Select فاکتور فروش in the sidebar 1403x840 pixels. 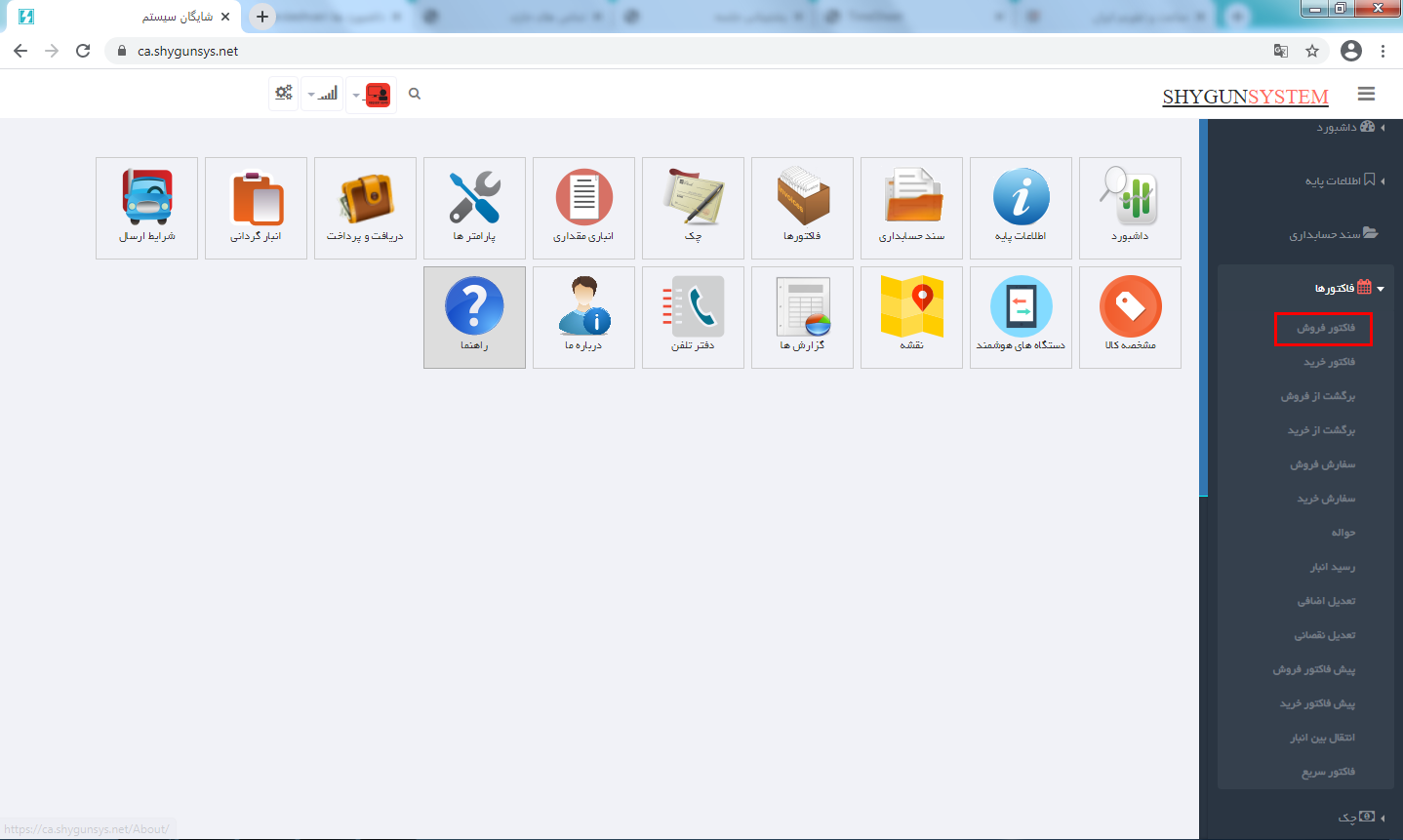point(1325,329)
